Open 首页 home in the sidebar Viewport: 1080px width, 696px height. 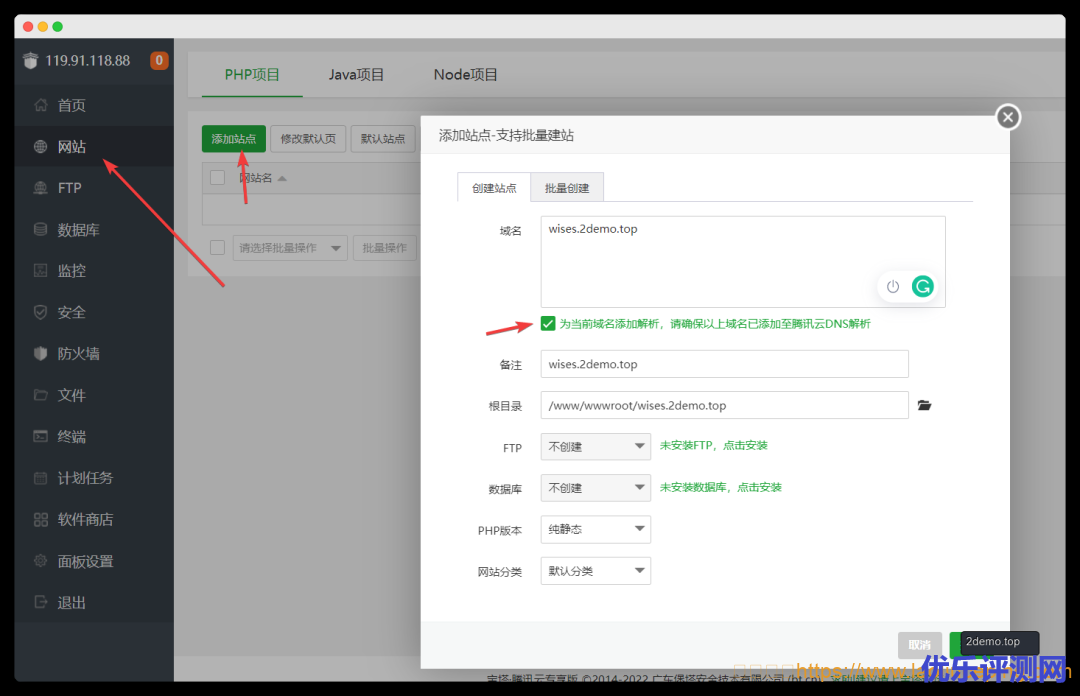71,105
